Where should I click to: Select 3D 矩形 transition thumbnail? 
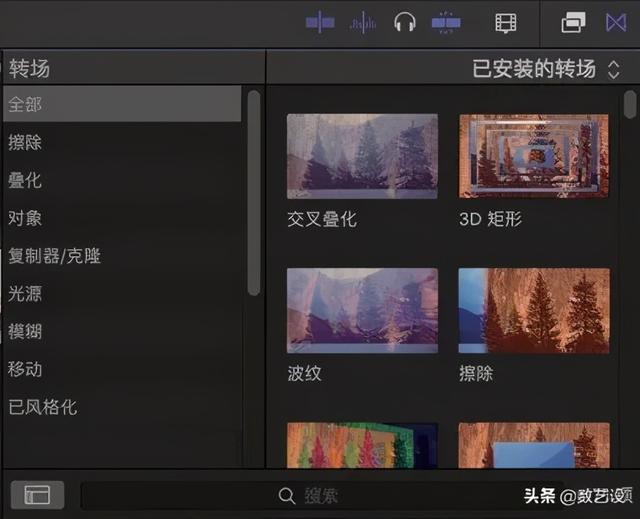click(x=534, y=156)
